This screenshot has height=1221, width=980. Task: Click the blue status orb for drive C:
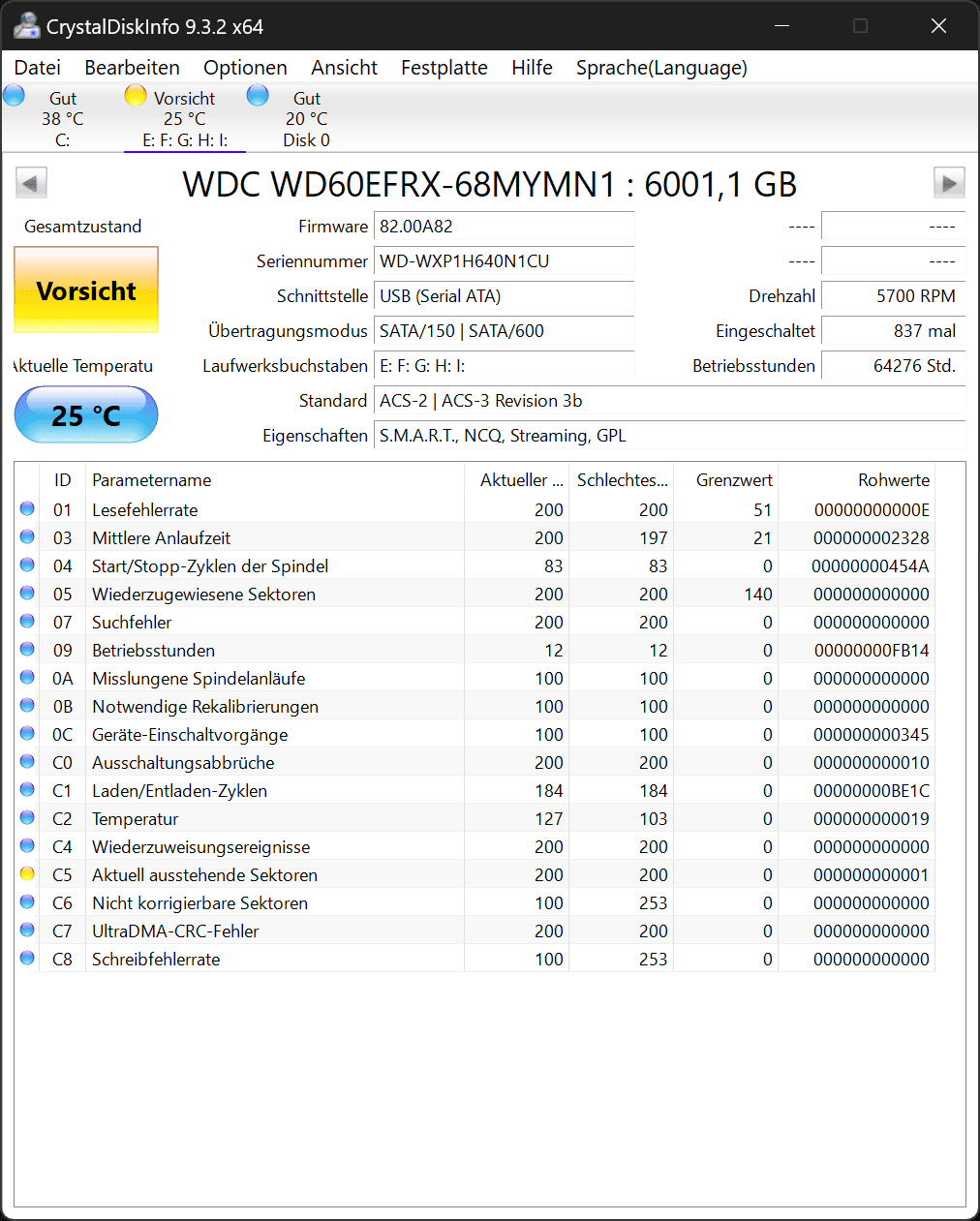pos(15,95)
